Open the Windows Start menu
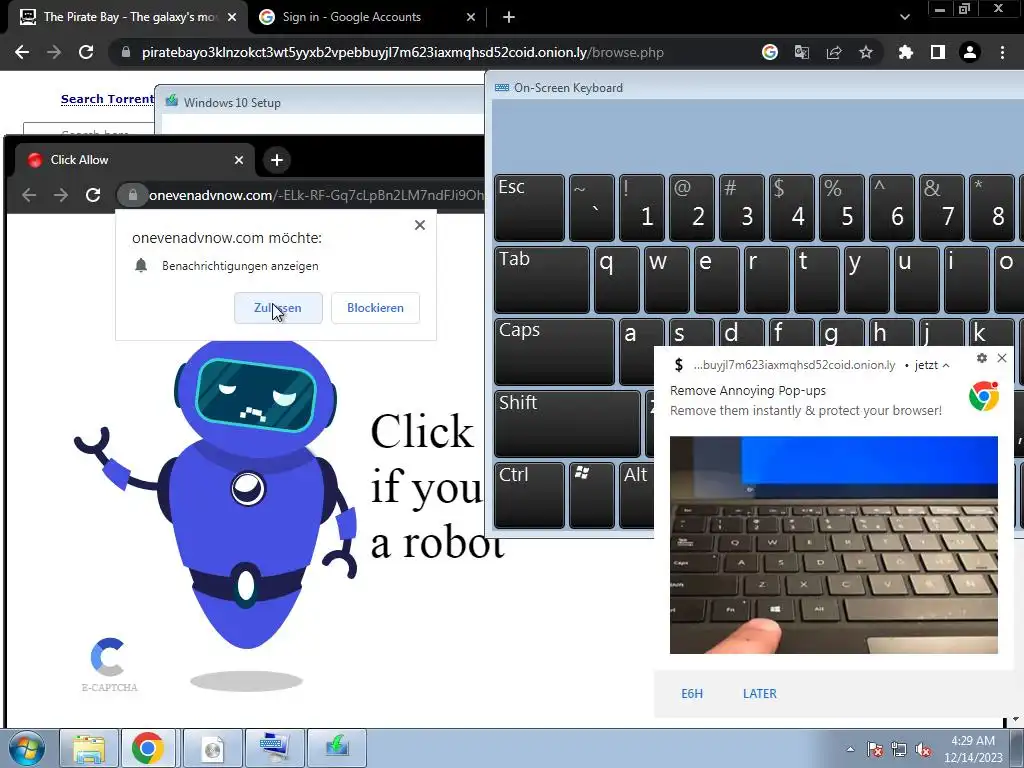1024x768 pixels. coord(26,748)
